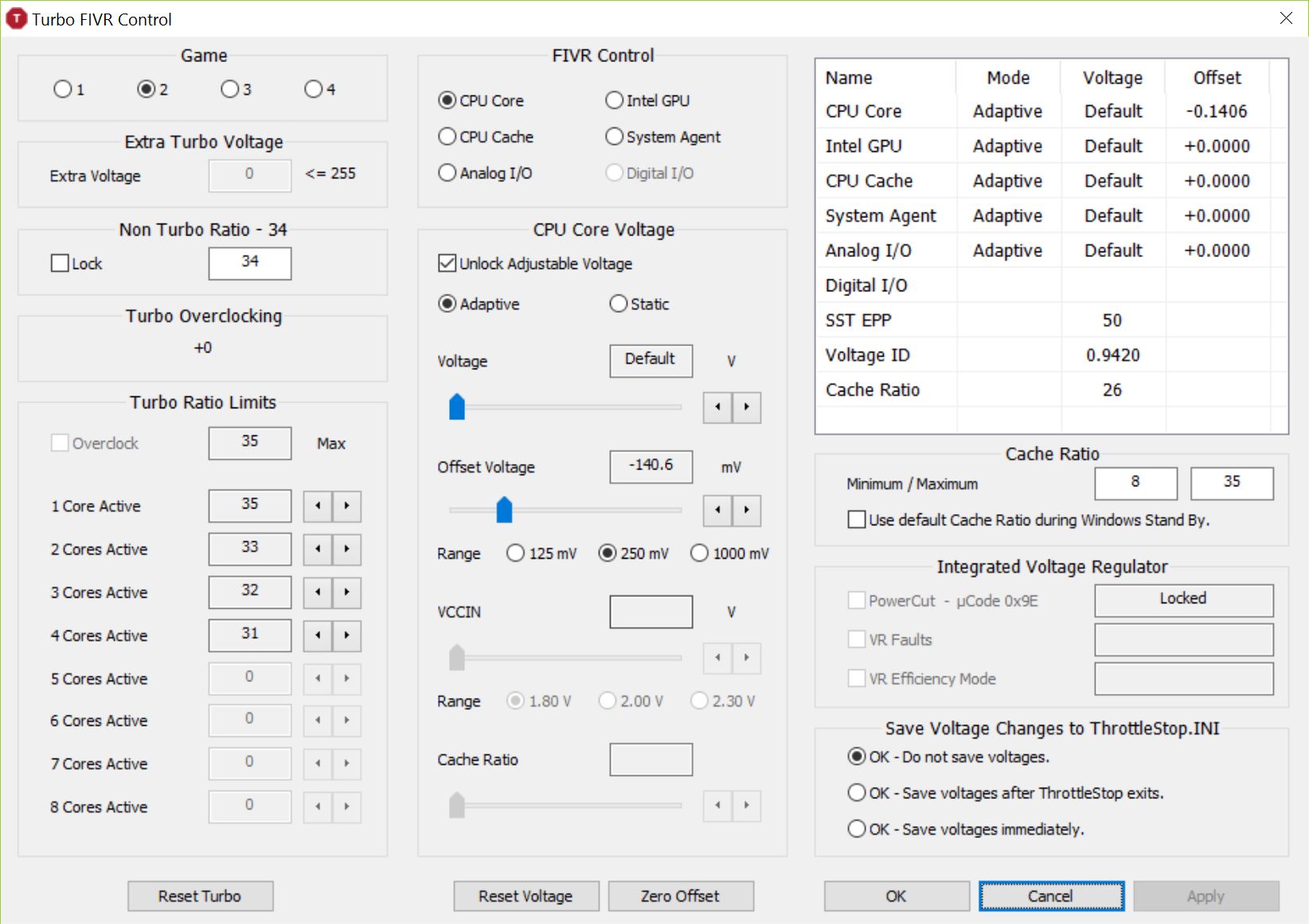Click the 1 Core Active value field

pos(250,506)
